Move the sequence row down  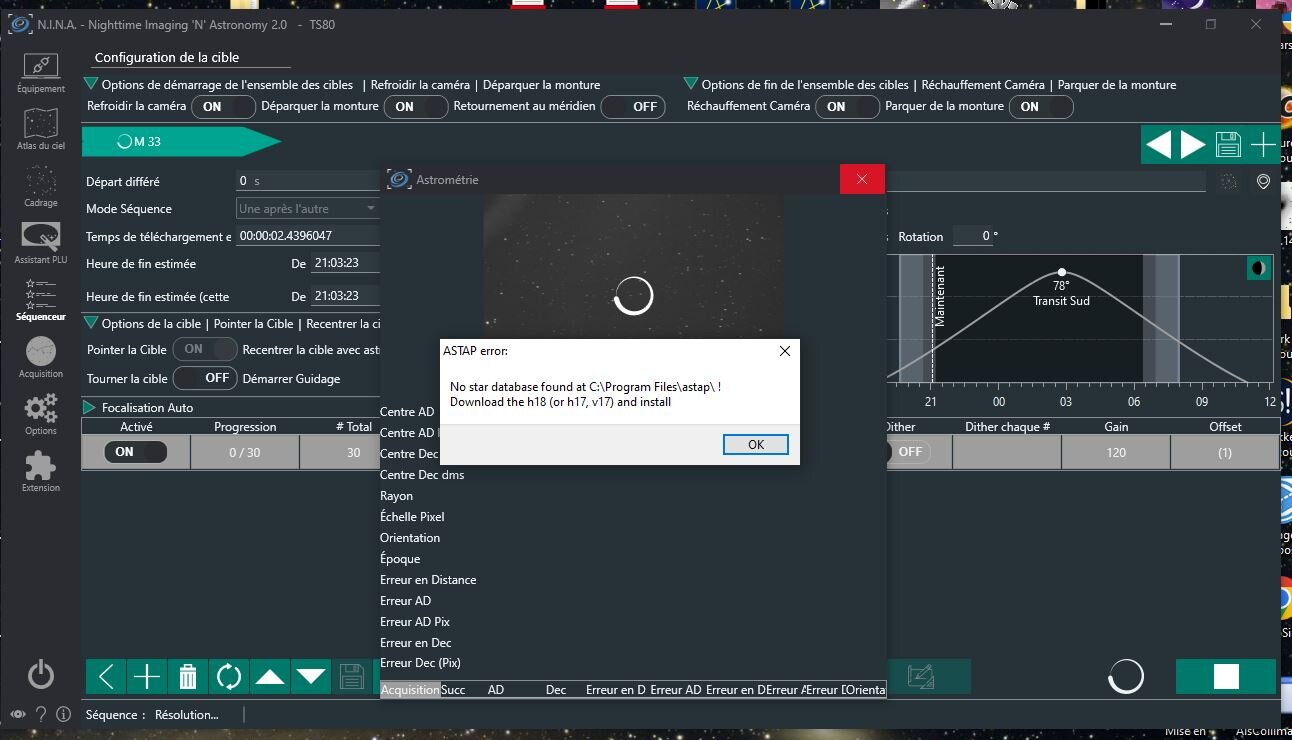(x=311, y=677)
